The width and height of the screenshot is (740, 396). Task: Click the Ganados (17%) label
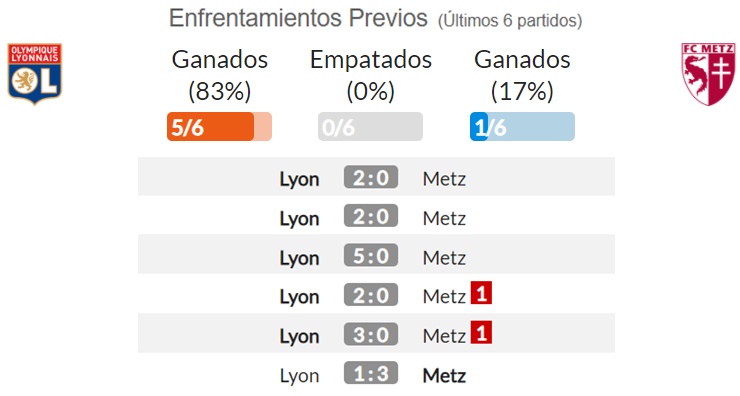522,75
